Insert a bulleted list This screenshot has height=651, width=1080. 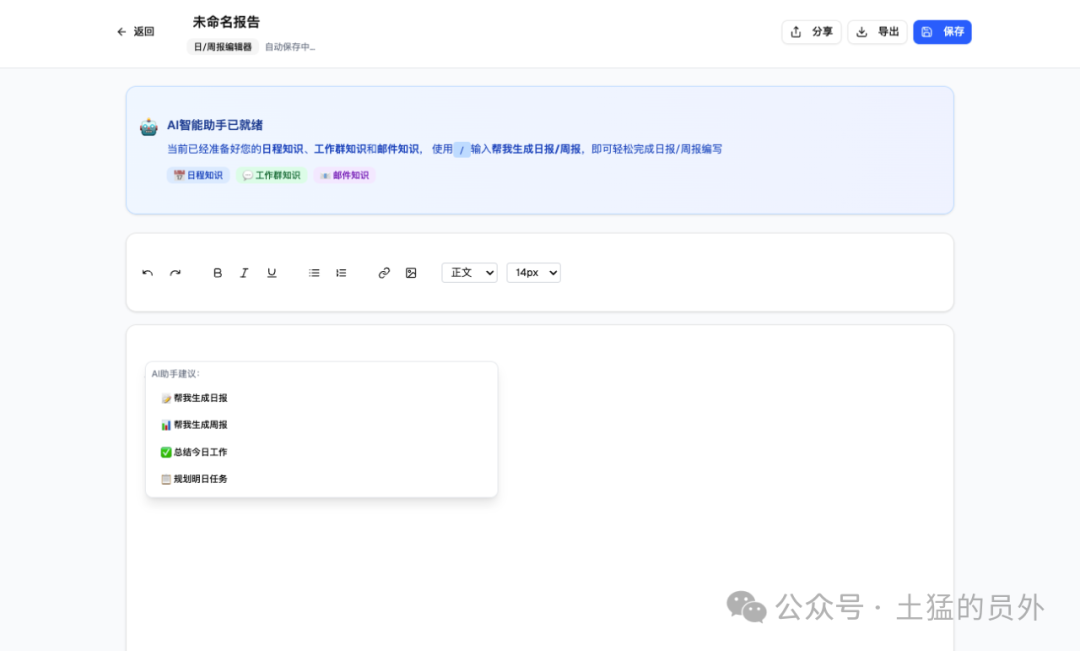coord(314,273)
